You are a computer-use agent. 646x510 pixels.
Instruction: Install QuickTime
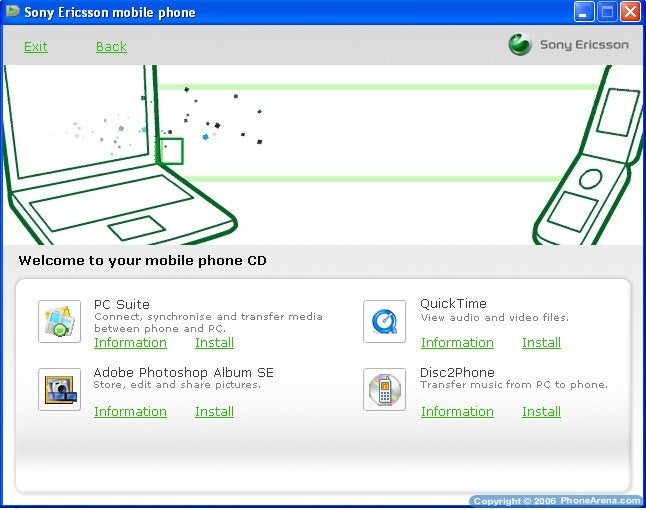[x=541, y=343]
